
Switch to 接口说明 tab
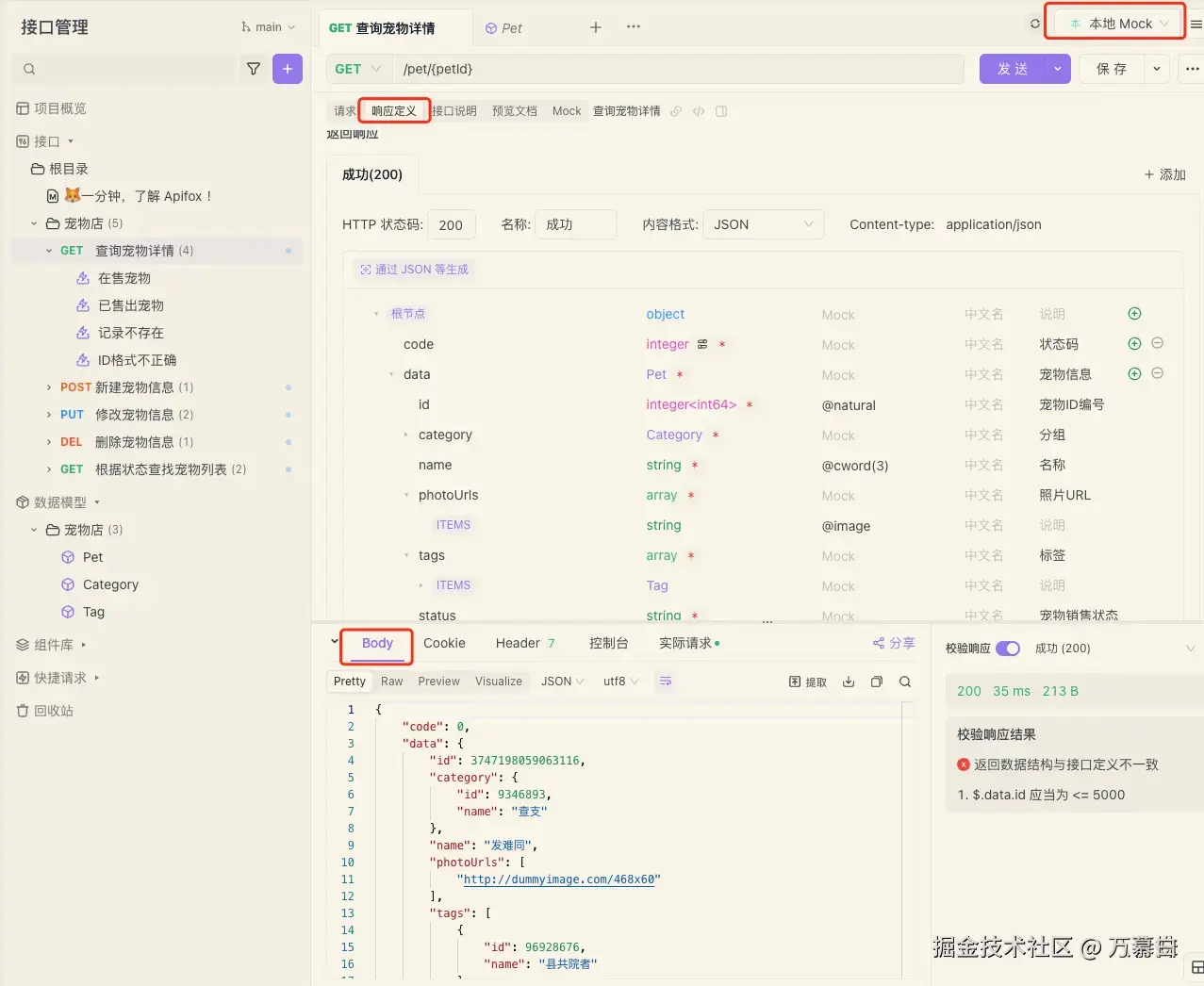(454, 111)
